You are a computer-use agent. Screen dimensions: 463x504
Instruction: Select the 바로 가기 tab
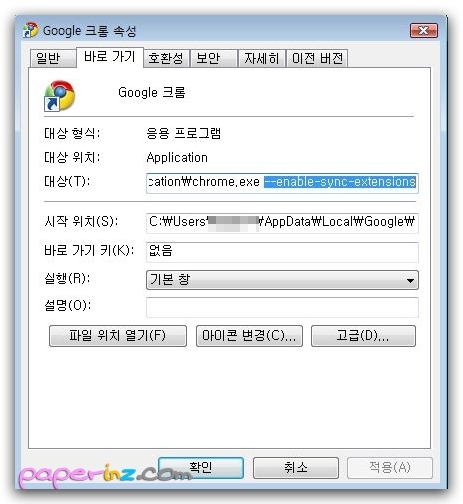[x=110, y=57]
